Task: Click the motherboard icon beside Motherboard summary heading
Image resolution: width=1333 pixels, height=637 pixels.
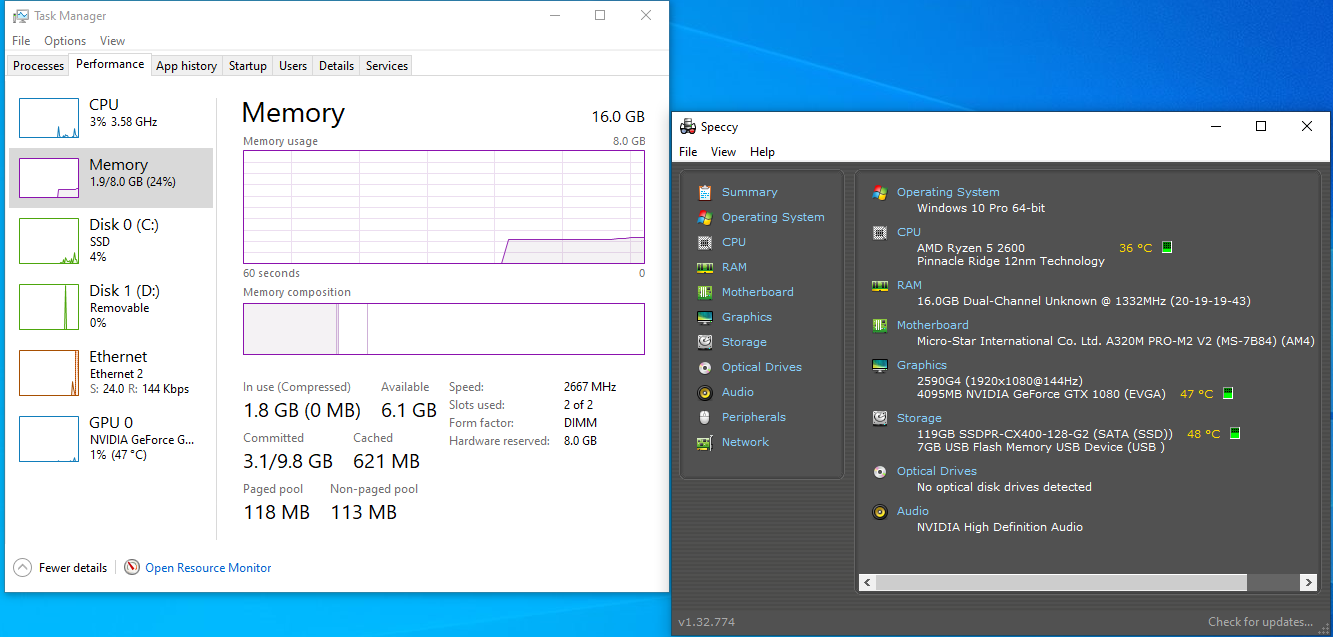Action: click(880, 325)
